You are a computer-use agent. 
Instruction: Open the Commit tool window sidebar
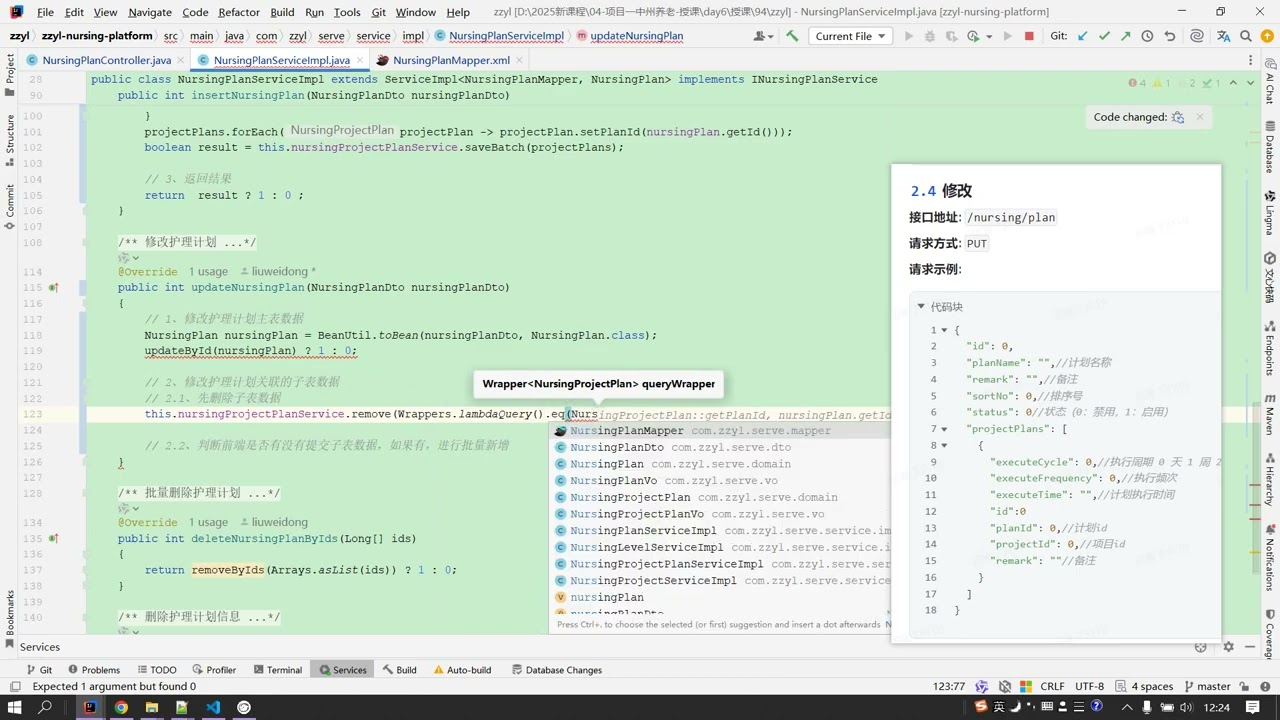[10, 205]
